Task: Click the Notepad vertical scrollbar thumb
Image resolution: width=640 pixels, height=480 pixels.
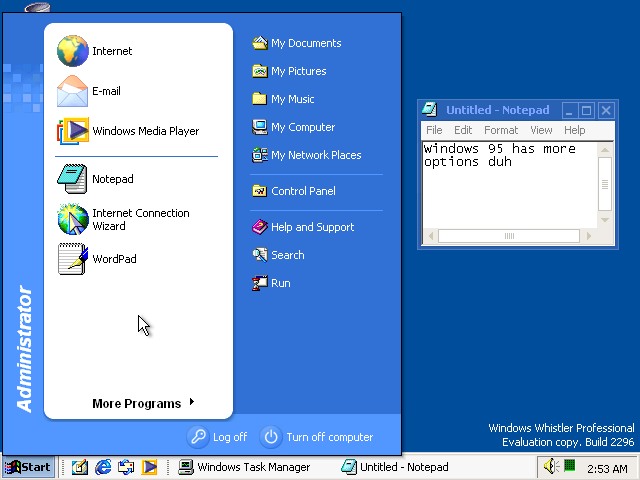Action: 605,184
